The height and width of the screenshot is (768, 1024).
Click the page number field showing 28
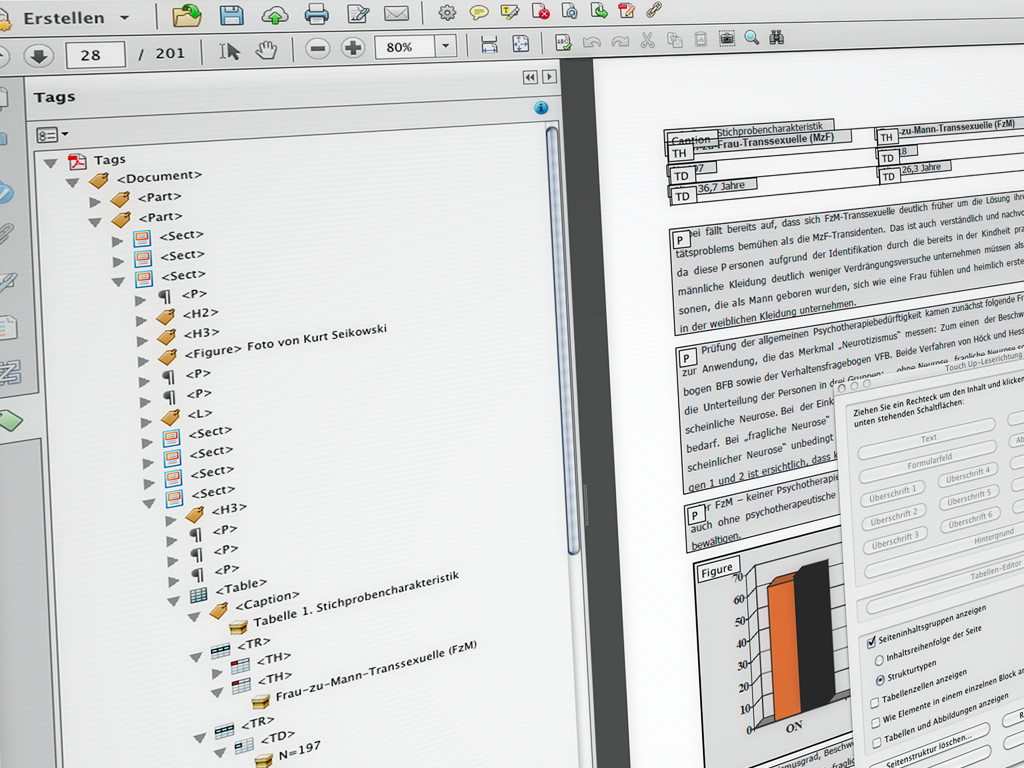(95, 55)
